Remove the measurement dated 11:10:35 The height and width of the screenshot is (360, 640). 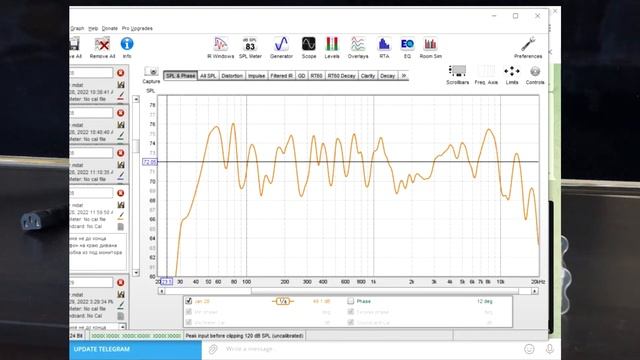click(x=120, y=153)
